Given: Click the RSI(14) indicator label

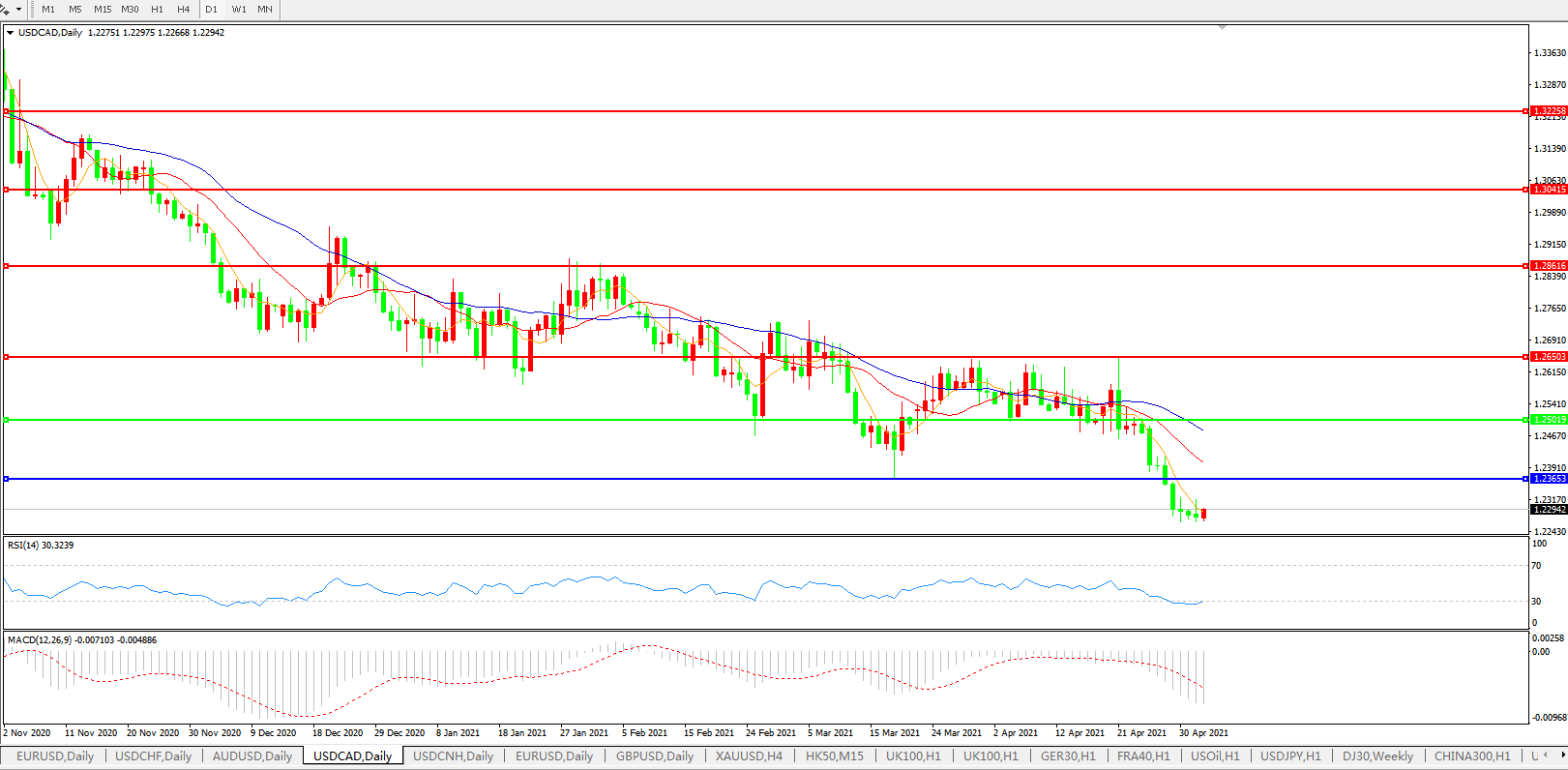Looking at the screenshot, I should click(41, 546).
